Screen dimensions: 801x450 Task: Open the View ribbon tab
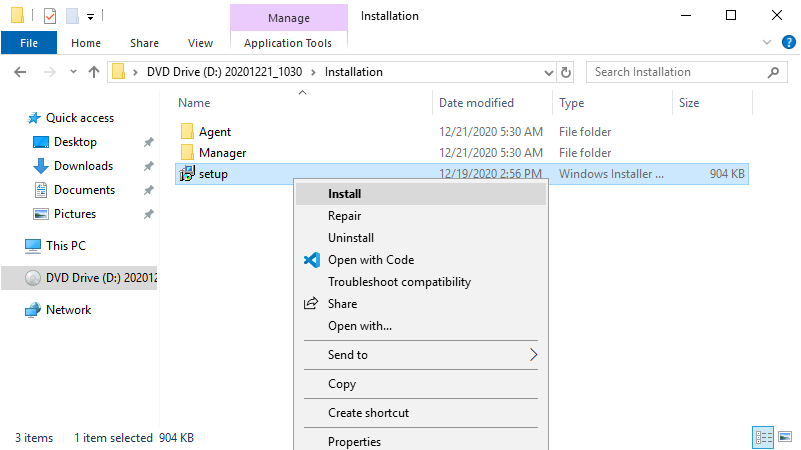pyautogui.click(x=200, y=43)
